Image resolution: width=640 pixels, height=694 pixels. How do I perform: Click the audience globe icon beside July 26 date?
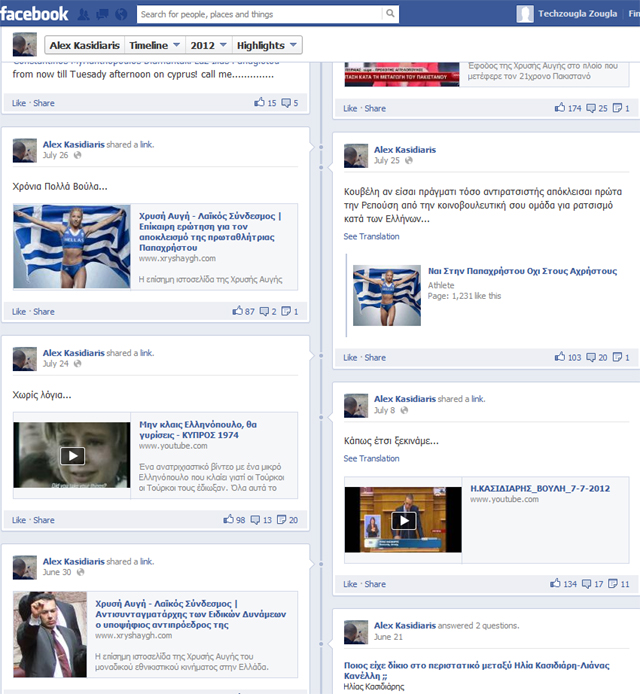[78, 155]
